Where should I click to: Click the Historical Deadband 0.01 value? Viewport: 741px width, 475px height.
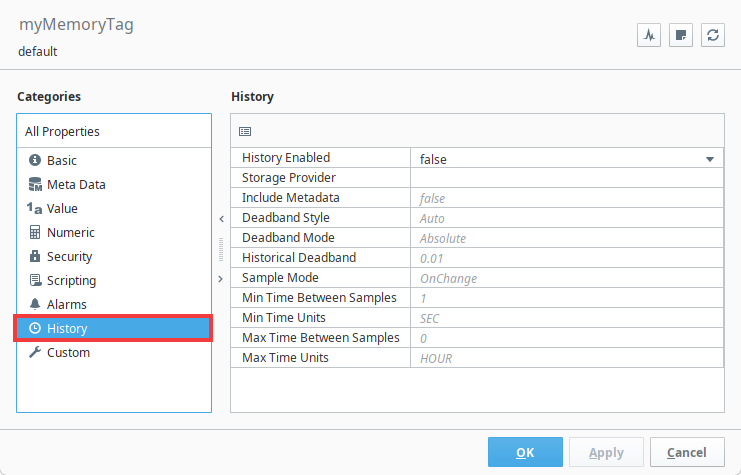click(x=567, y=258)
